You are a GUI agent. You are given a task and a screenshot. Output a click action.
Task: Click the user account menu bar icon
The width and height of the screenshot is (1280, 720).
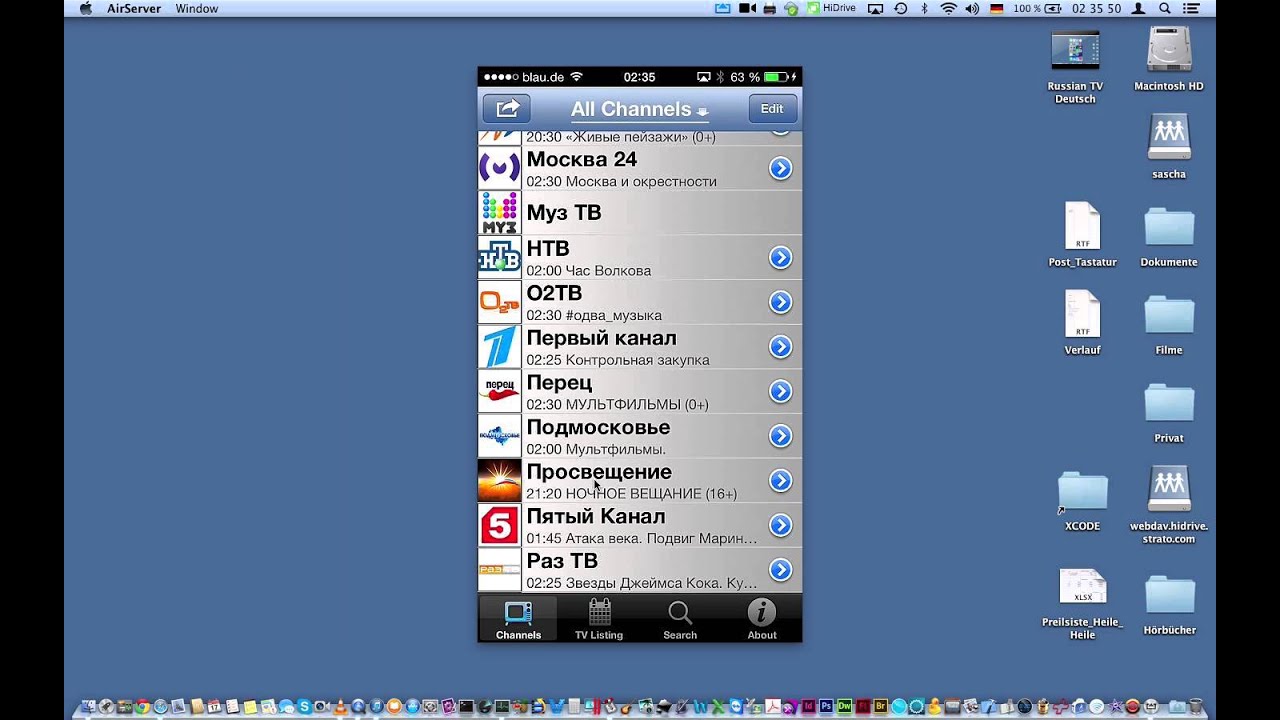coord(1139,8)
